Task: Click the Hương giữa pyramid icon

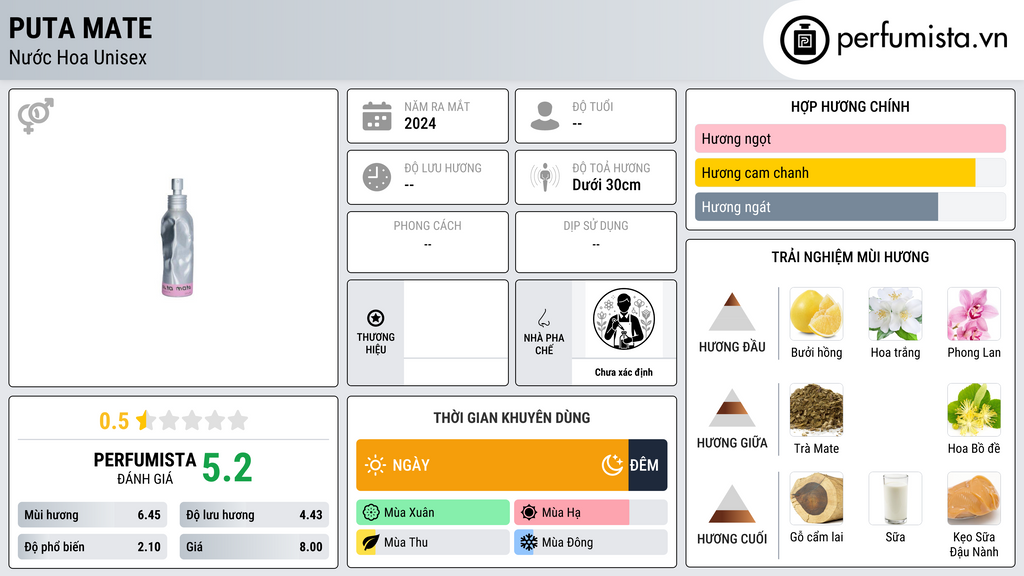Action: pos(732,408)
